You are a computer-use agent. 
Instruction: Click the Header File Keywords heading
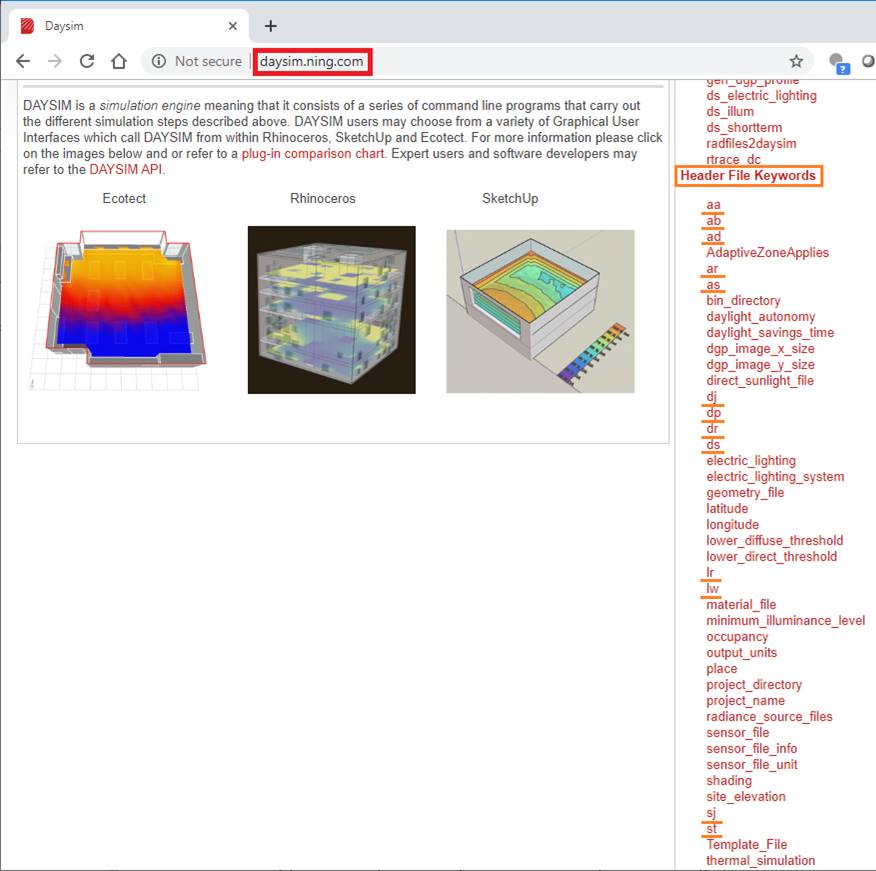pyautogui.click(x=748, y=175)
